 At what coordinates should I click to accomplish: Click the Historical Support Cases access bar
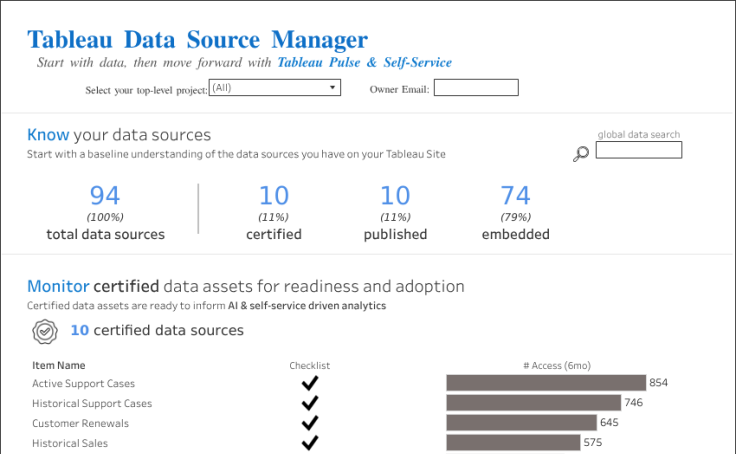[533, 403]
